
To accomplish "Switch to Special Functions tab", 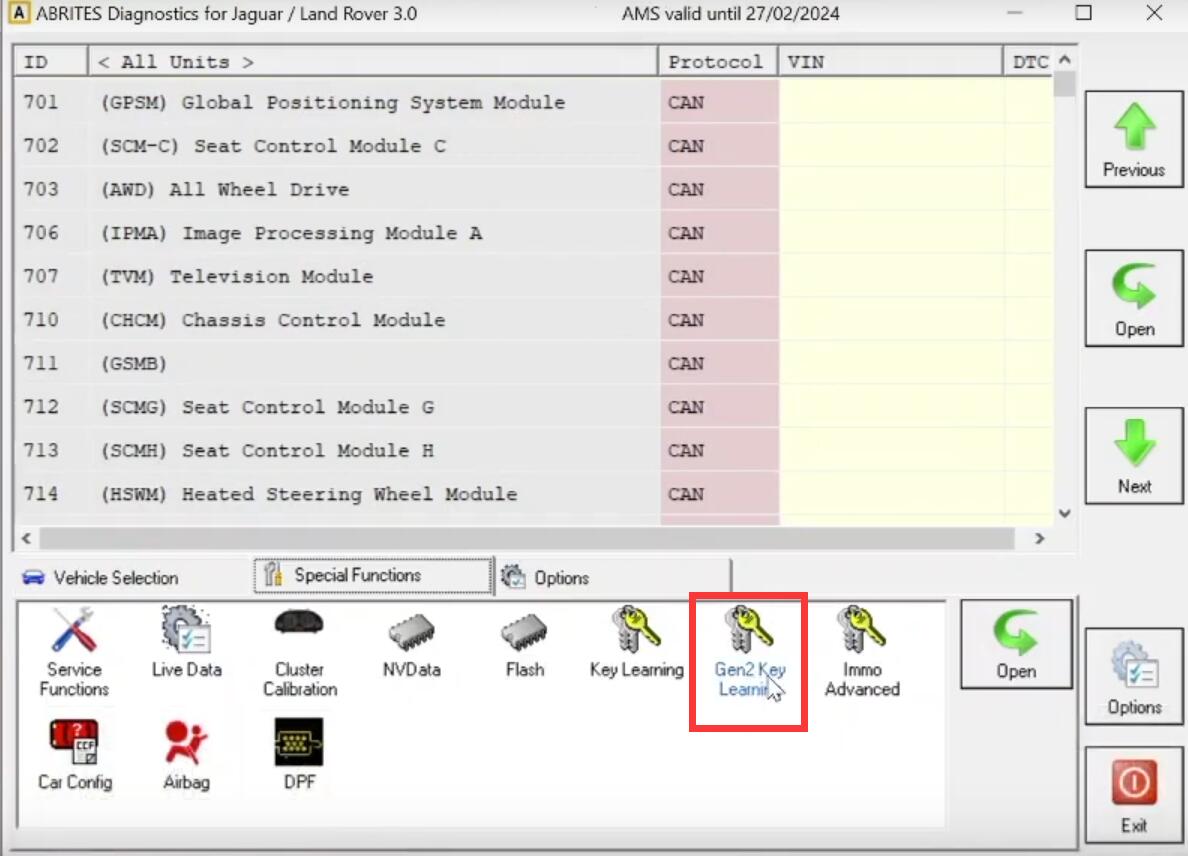I will [373, 576].
